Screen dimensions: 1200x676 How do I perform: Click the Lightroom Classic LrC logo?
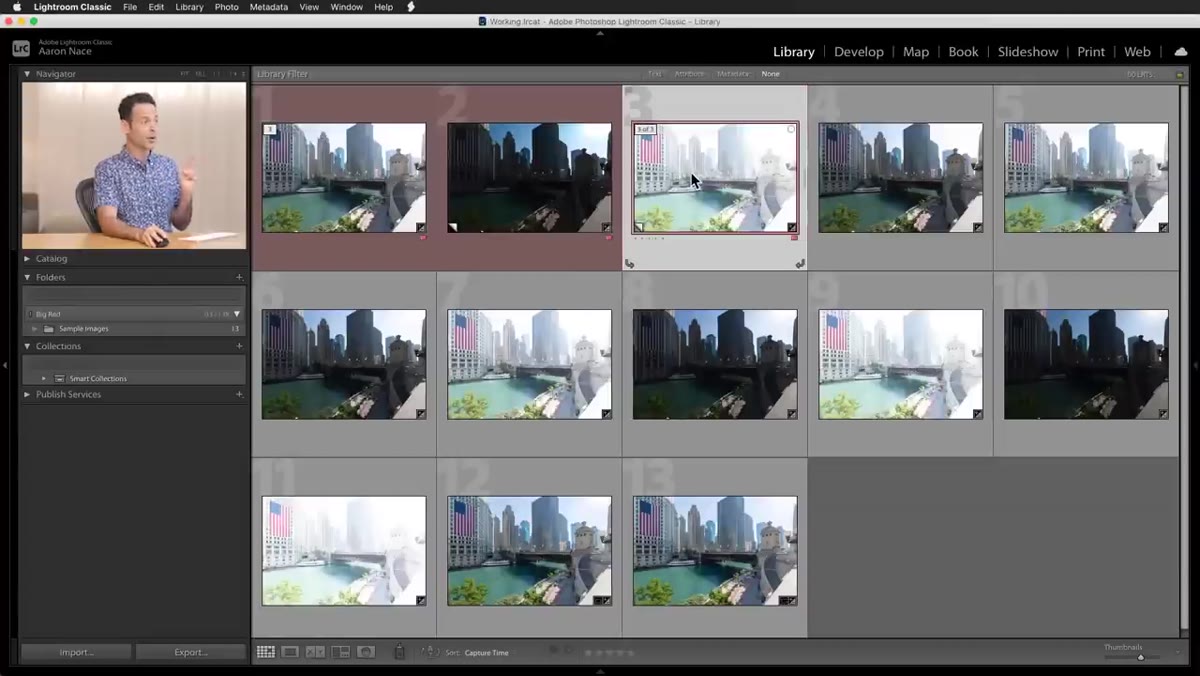(x=21, y=48)
